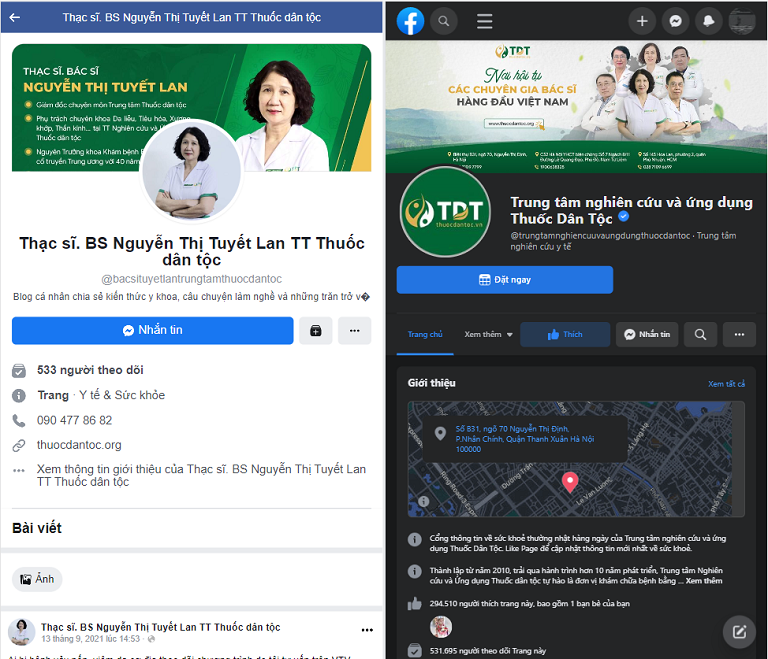Click Nhắn tin blue button on left page
This screenshot has height=659, width=768.
tap(152, 330)
